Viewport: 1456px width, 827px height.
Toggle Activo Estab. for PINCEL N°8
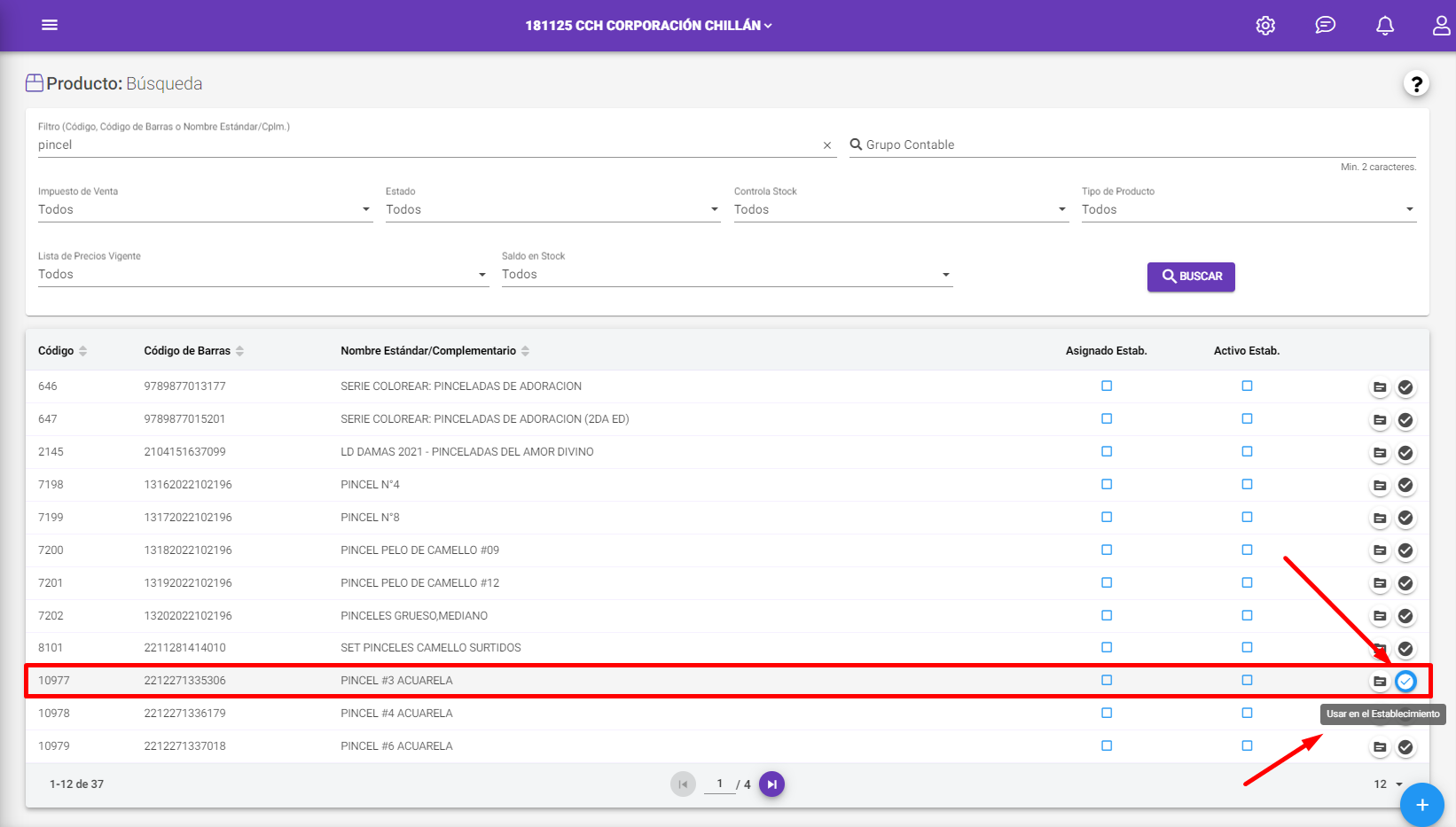[x=1247, y=518]
